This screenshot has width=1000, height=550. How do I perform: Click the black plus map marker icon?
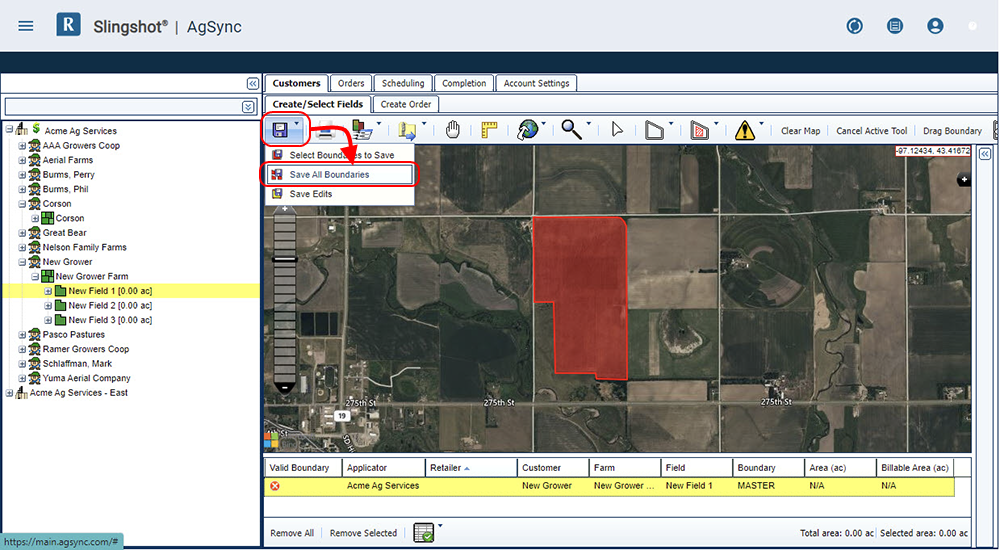[x=964, y=180]
